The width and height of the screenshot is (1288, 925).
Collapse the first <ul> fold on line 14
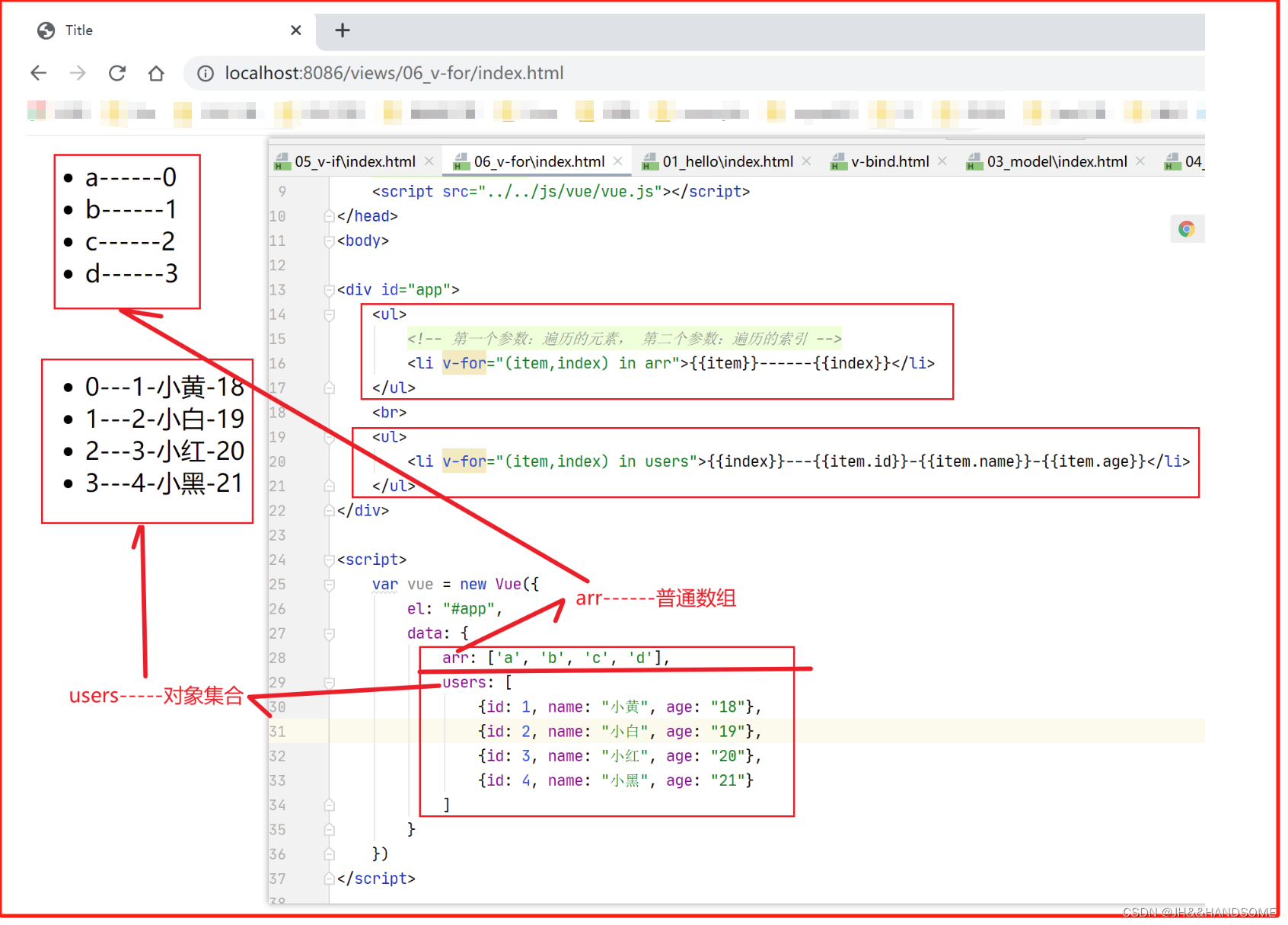pos(330,314)
